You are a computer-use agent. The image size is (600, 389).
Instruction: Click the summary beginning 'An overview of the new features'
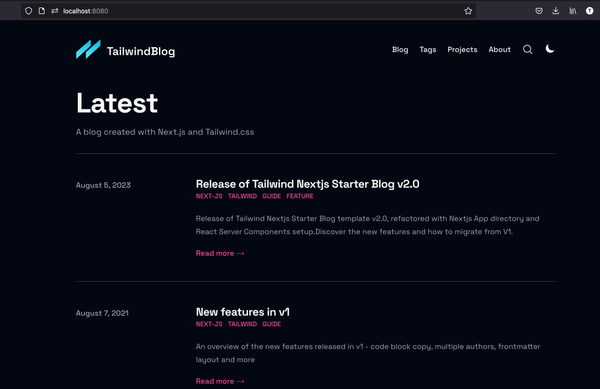pos(368,353)
